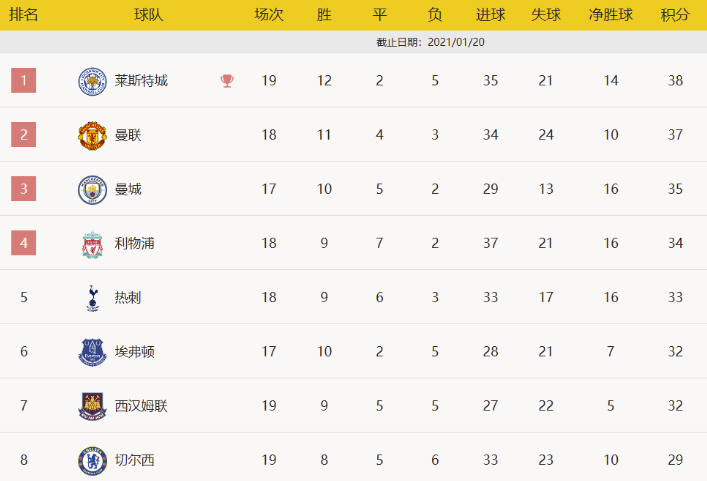The width and height of the screenshot is (707, 481).
Task: Click the West Ham United crest
Action: click(x=92, y=406)
